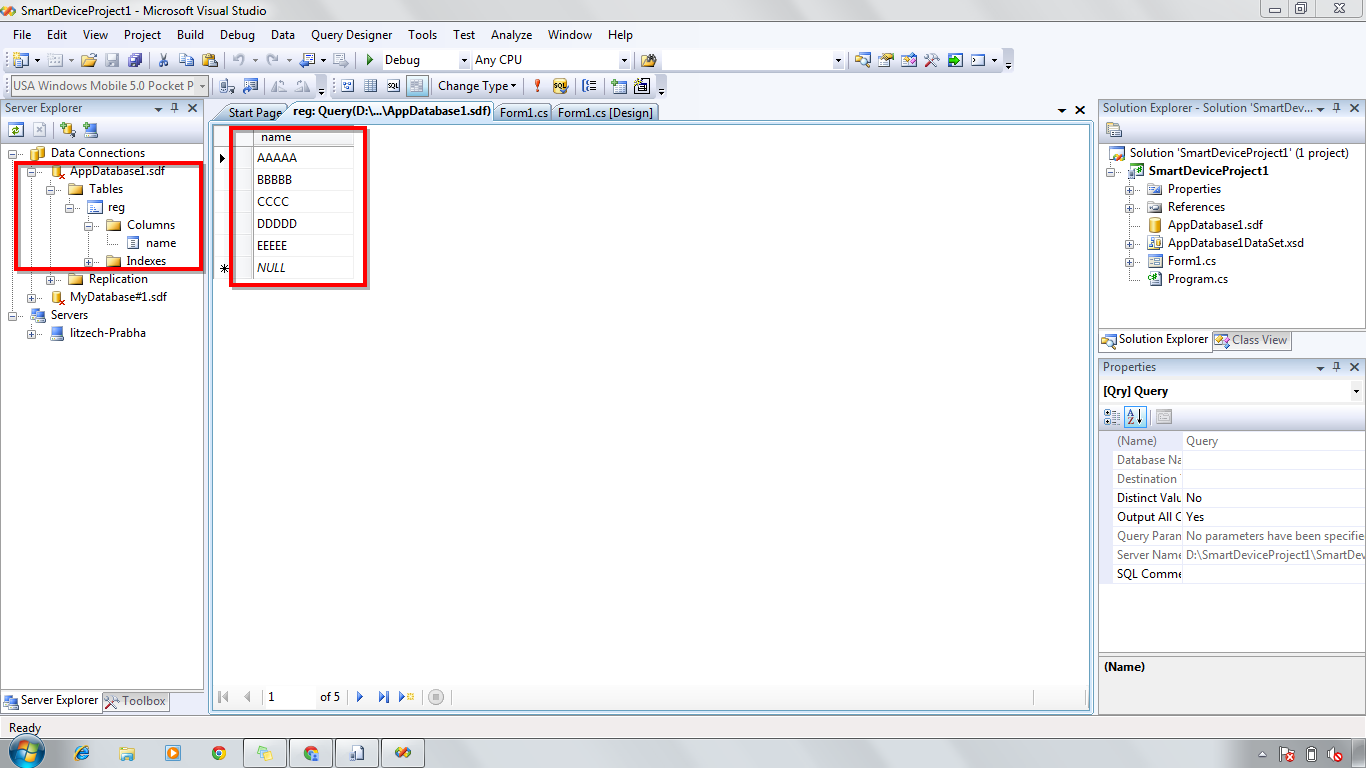Click Solution Explorer Properties icon
The image size is (1366, 768).
click(x=1114, y=130)
